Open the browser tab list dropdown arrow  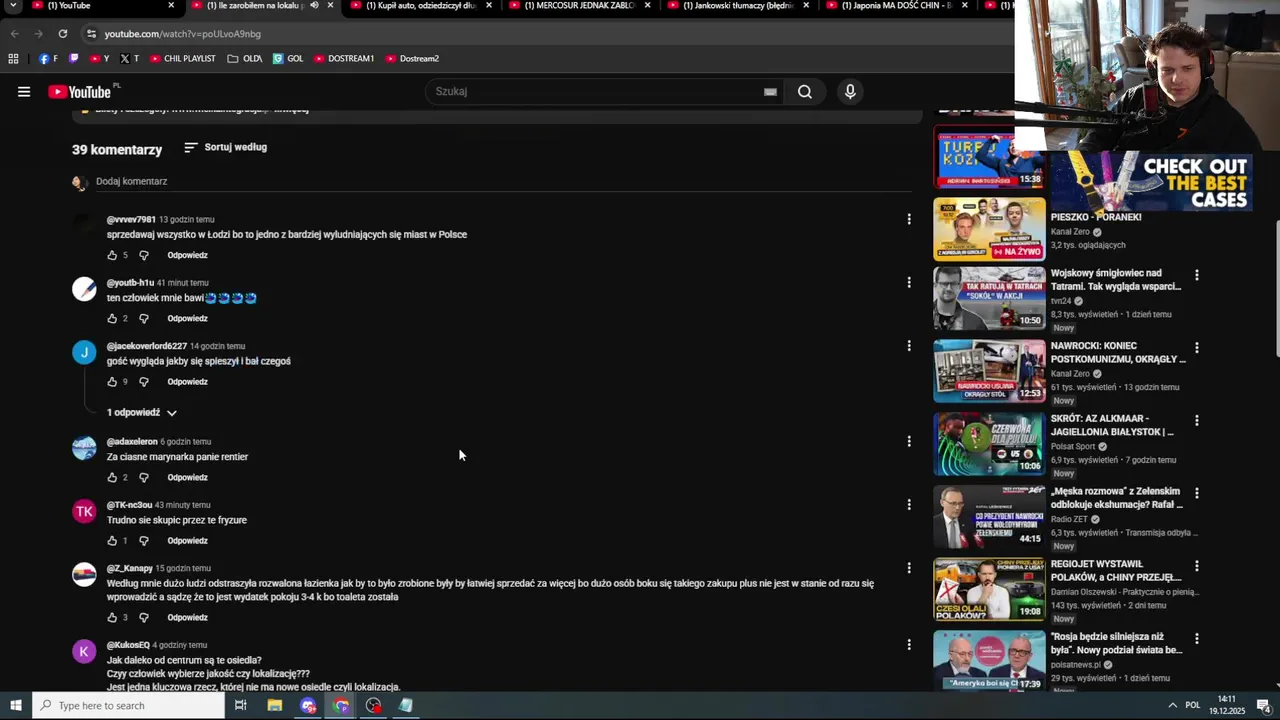click(x=13, y=6)
